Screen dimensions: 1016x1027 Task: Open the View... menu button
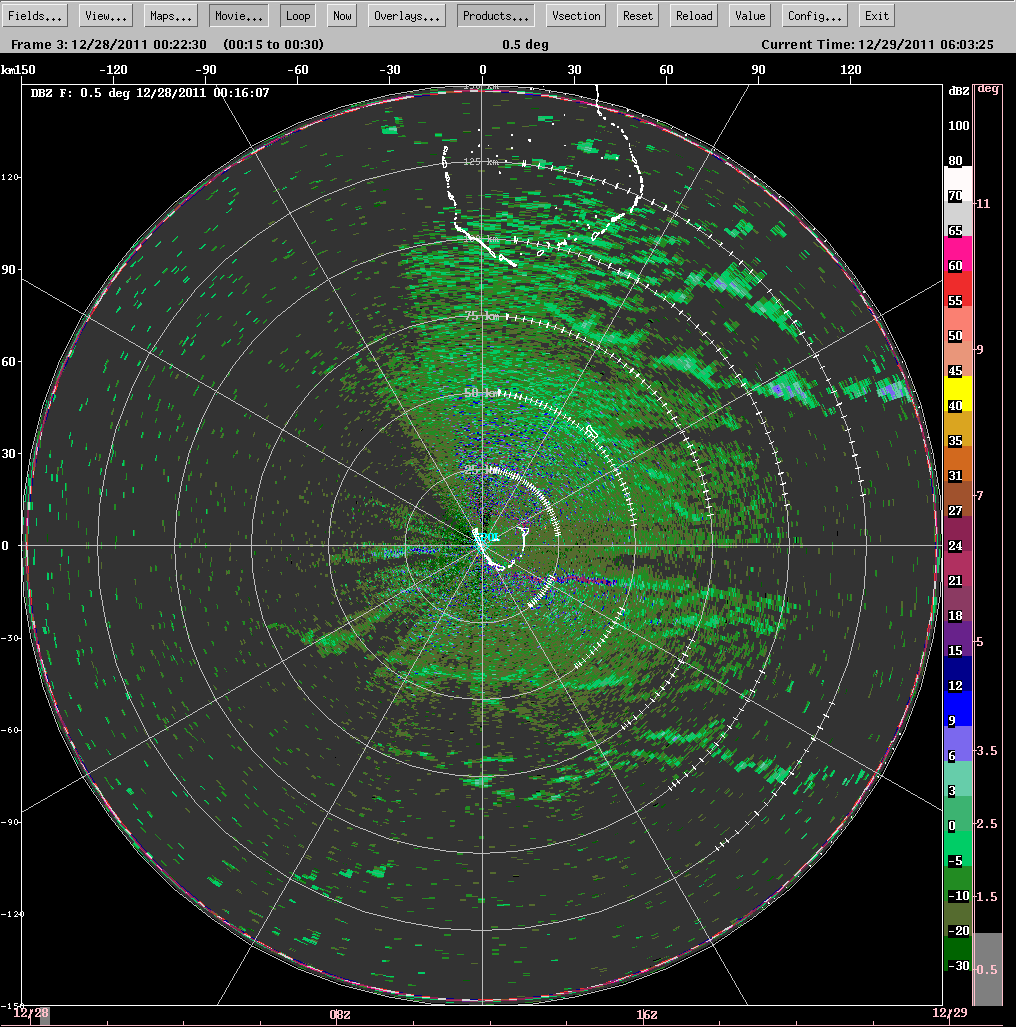coord(105,16)
